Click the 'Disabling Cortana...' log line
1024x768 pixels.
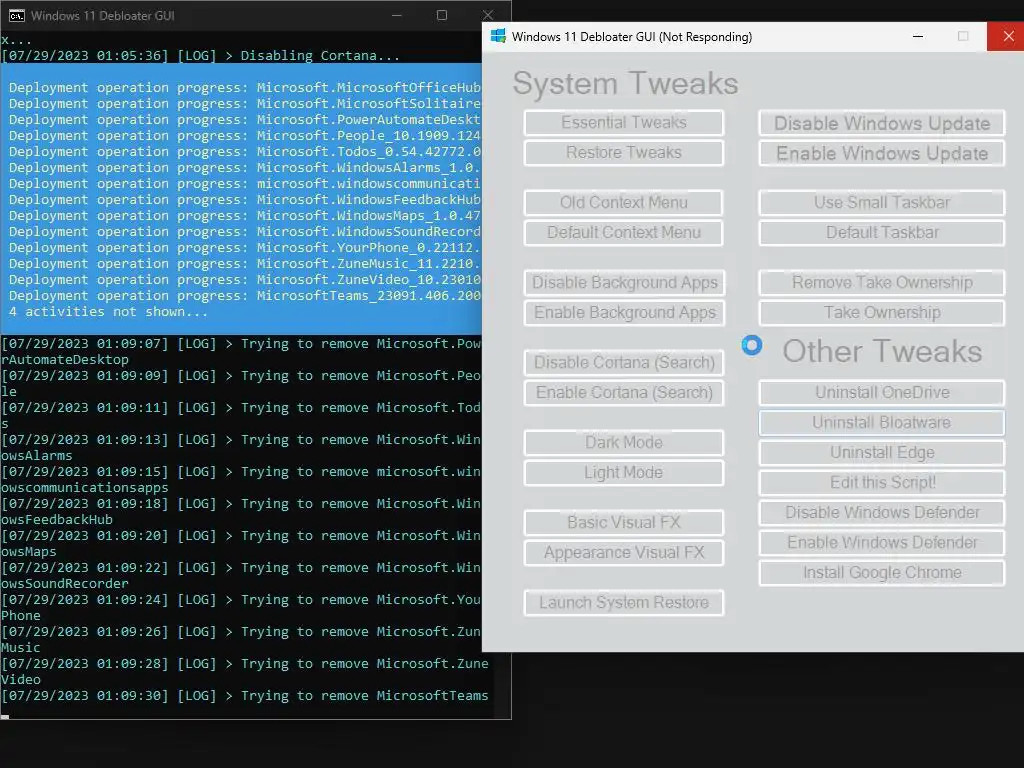[200, 56]
